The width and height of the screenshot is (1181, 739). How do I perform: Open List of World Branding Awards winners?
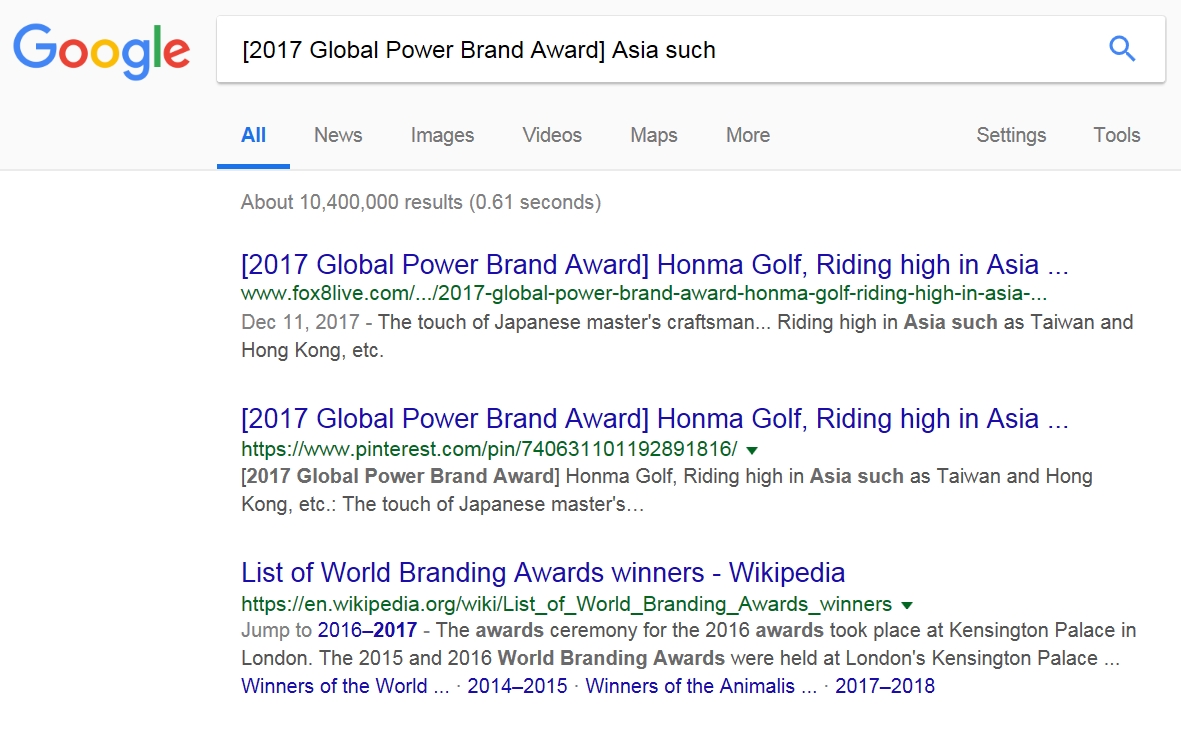(543, 573)
